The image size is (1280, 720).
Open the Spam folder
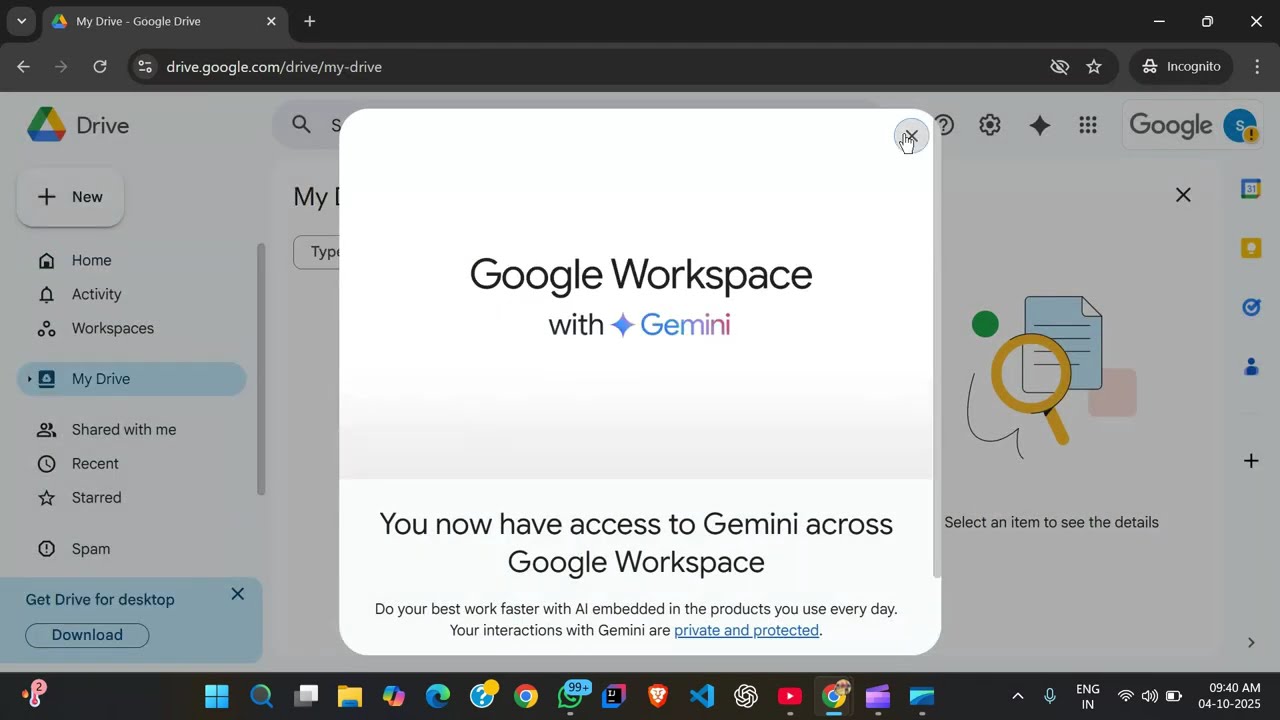(90, 549)
